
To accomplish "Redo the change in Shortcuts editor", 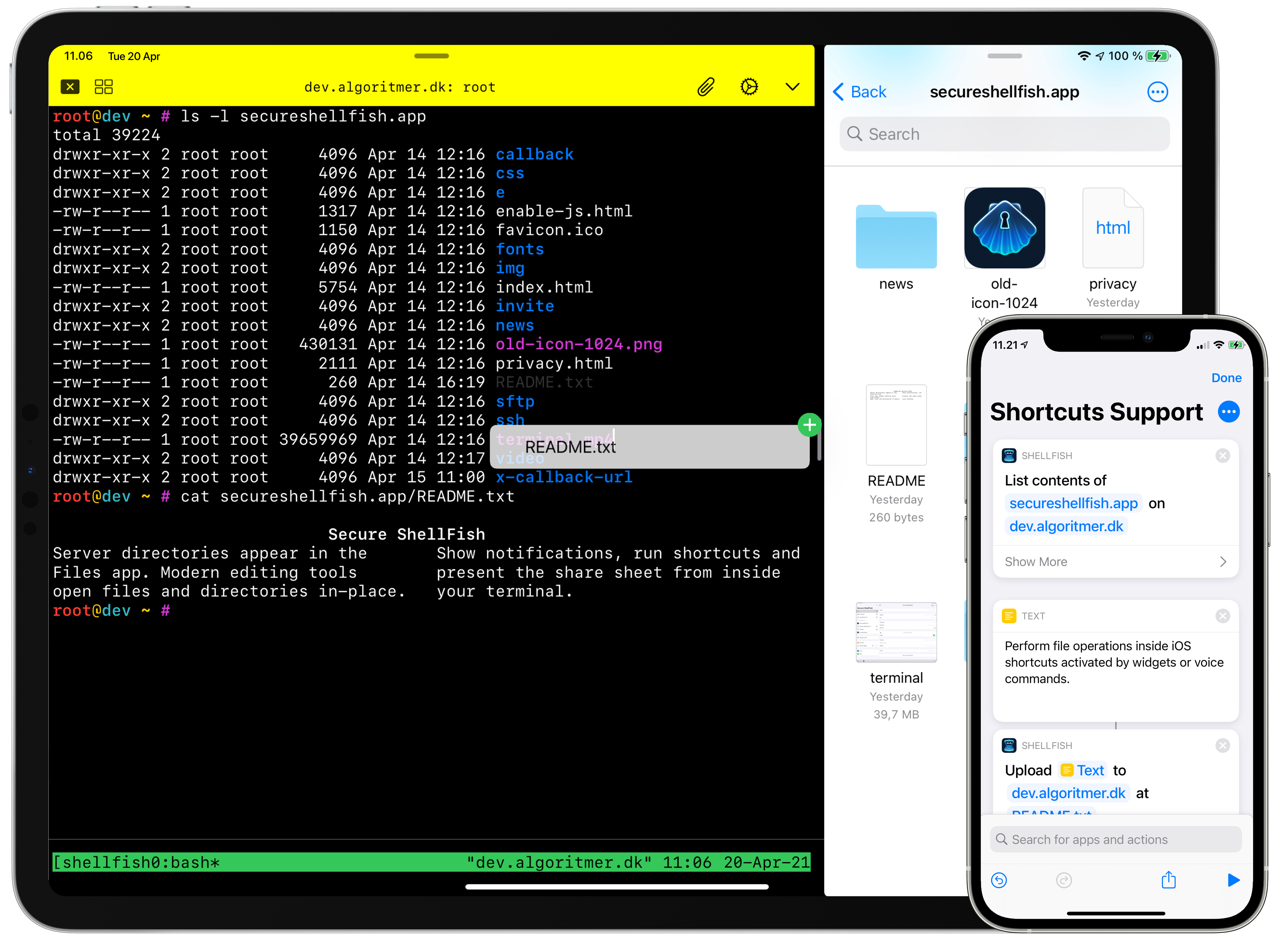I will point(1064,881).
